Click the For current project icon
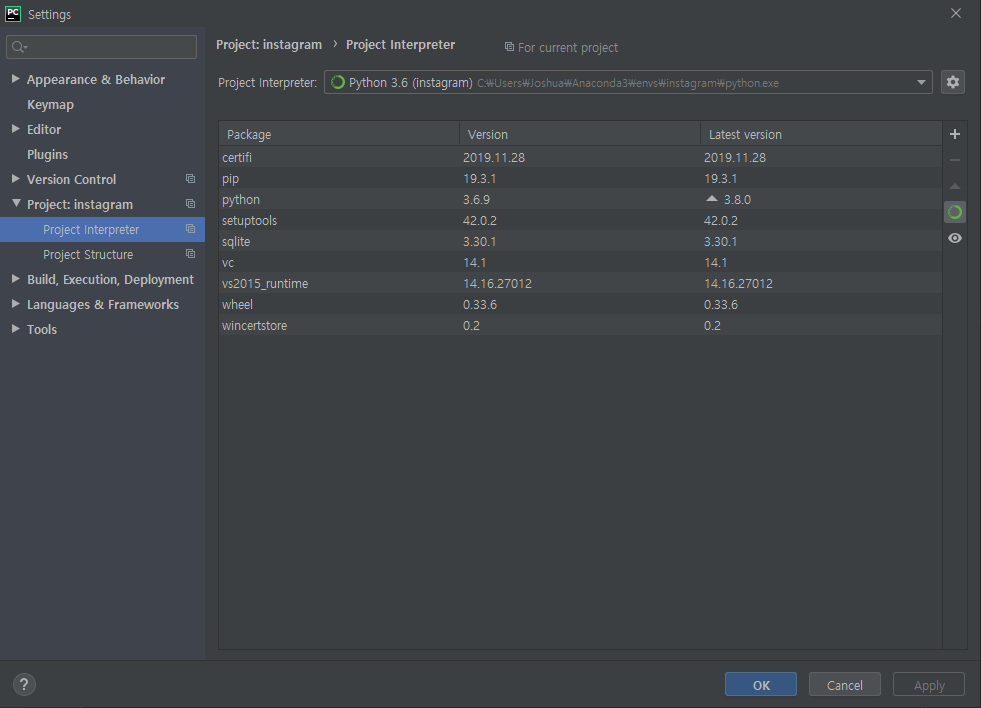The width and height of the screenshot is (981, 708). point(509,47)
